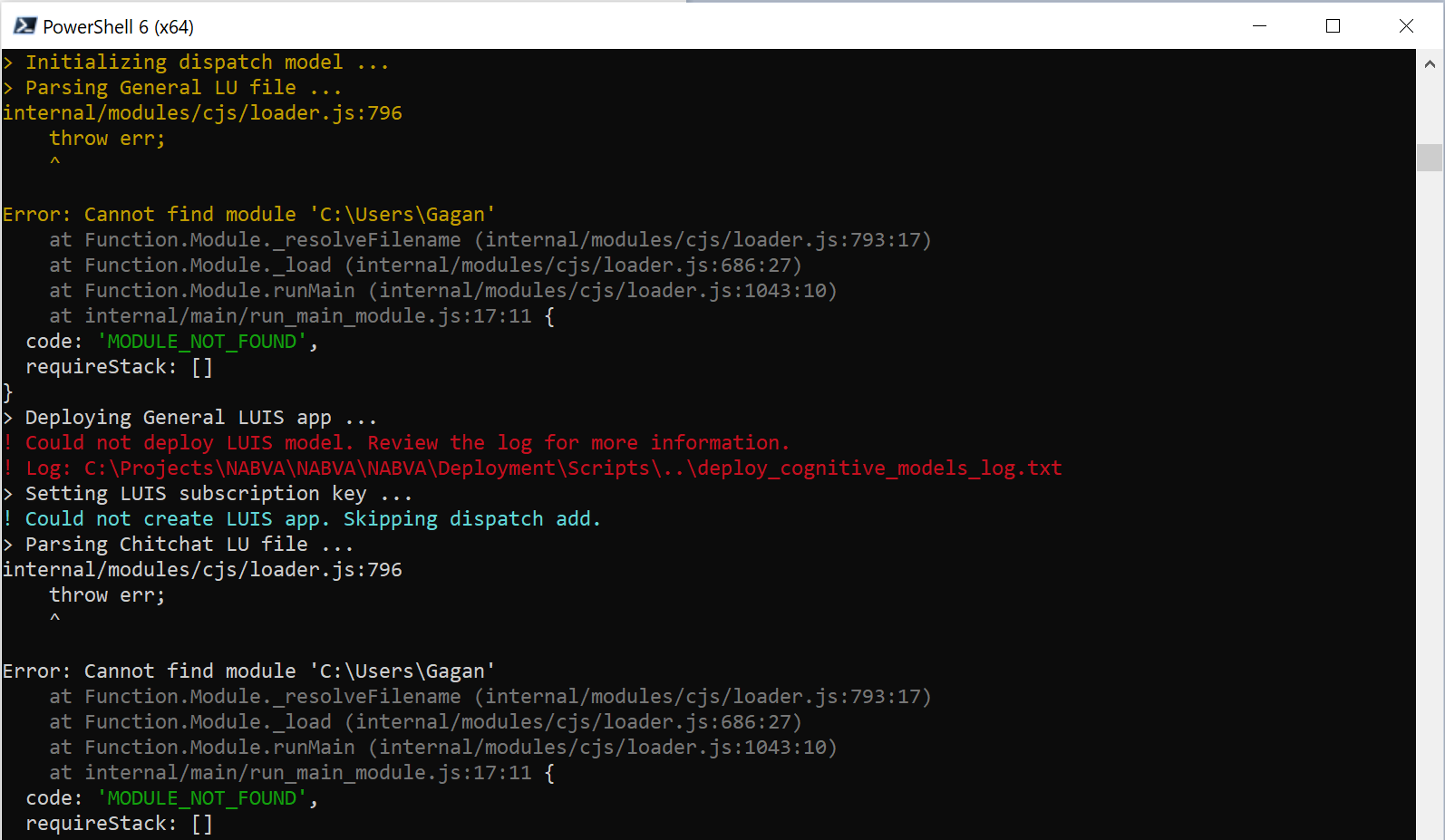The width and height of the screenshot is (1445, 840).
Task: Click the 'PowerShell 6 (x64)' window title
Action: pos(118,27)
